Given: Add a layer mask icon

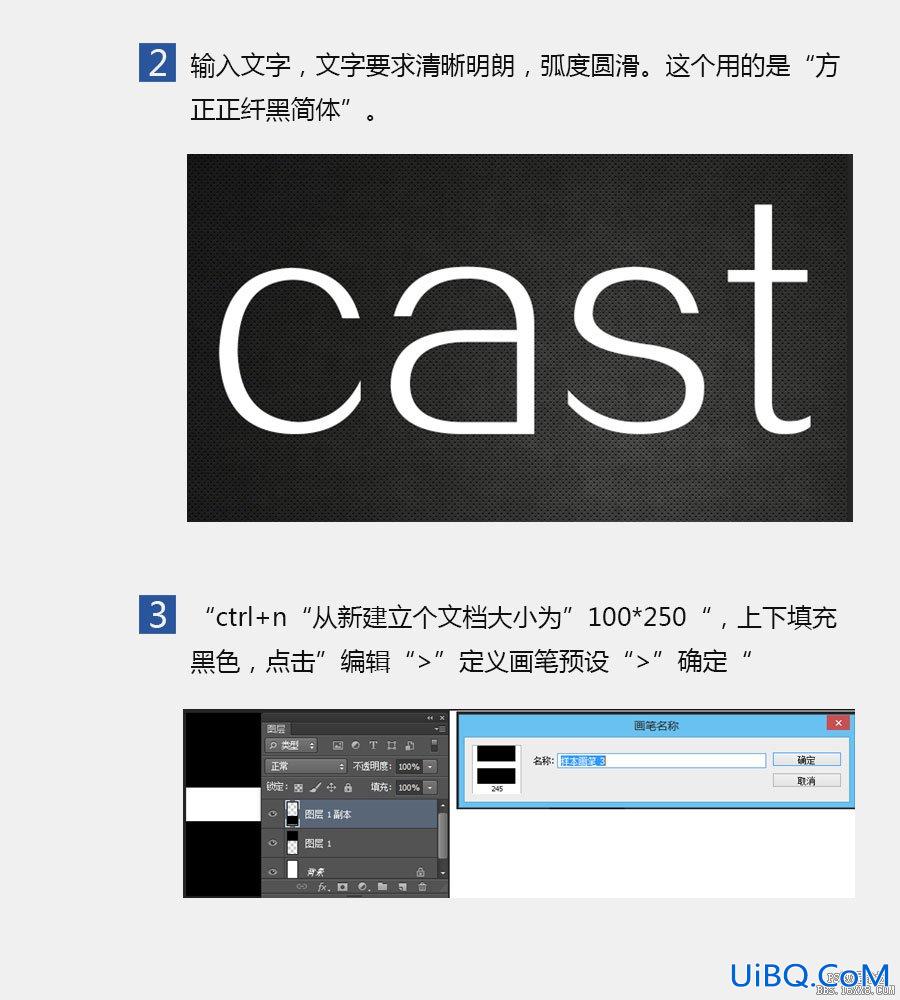Looking at the screenshot, I should point(343,886).
